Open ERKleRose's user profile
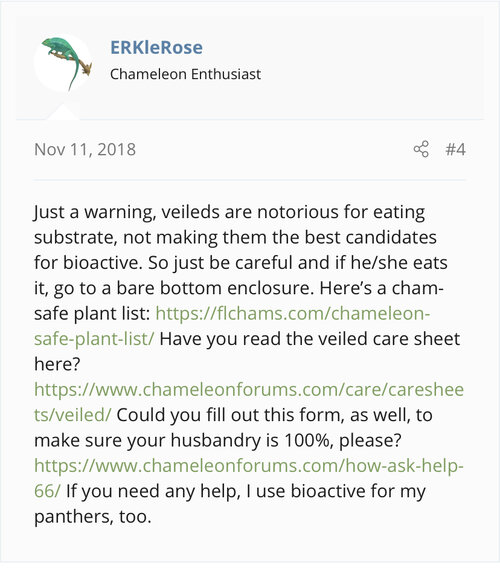 (x=156, y=47)
